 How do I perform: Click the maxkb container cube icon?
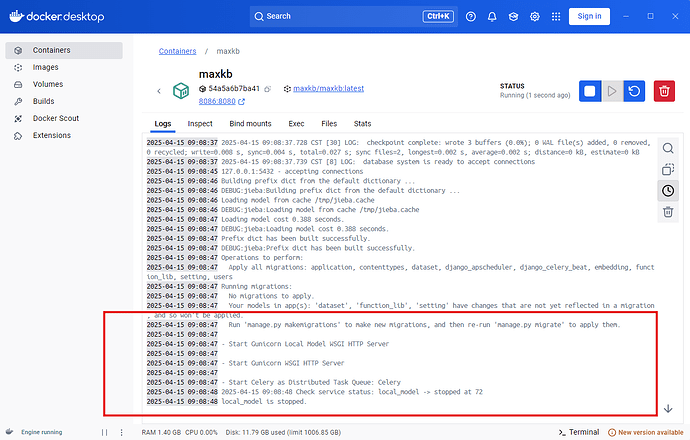point(181,91)
